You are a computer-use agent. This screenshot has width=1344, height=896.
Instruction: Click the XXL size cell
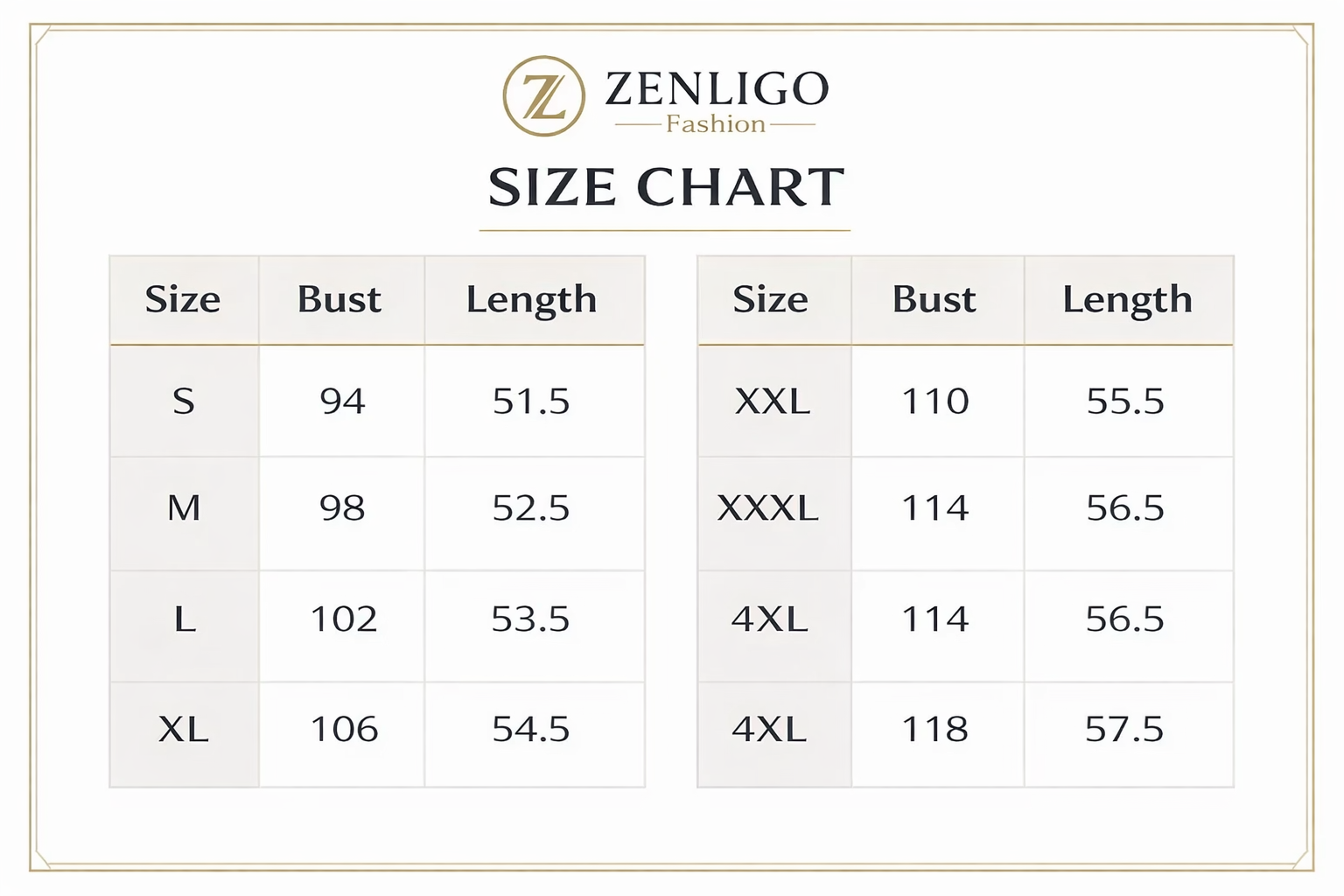click(x=772, y=402)
